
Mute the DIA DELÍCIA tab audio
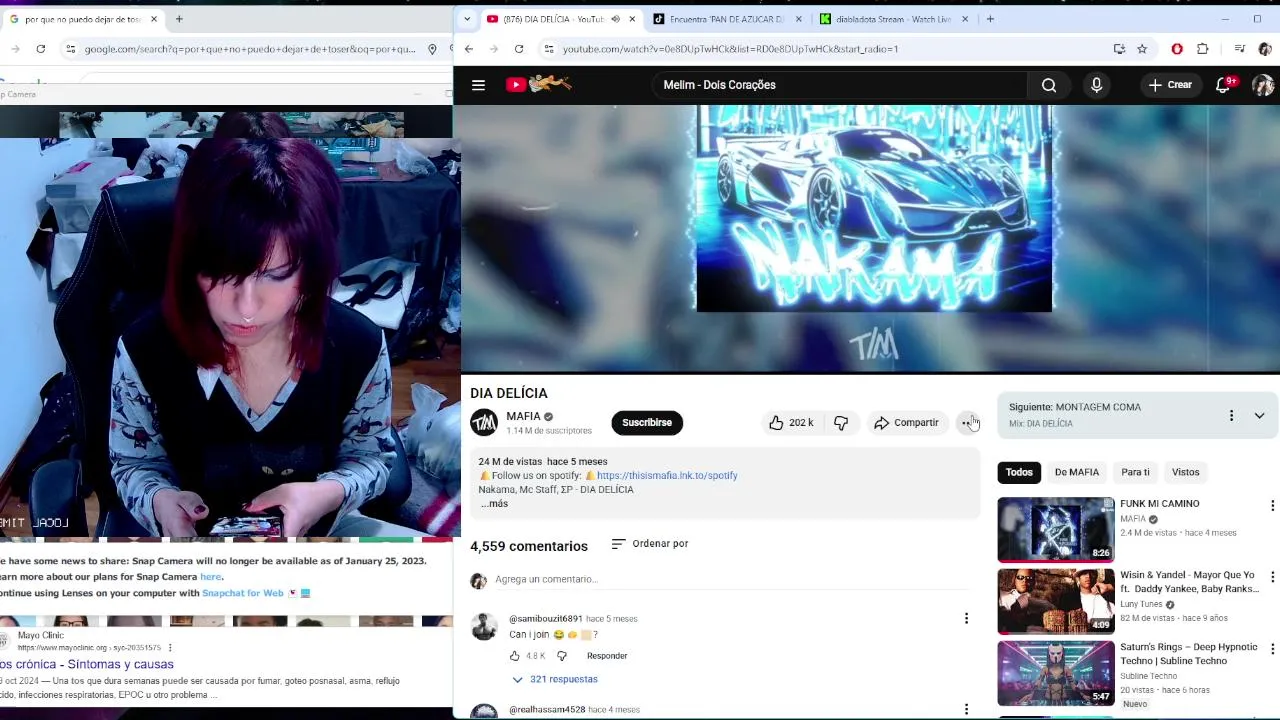click(615, 19)
